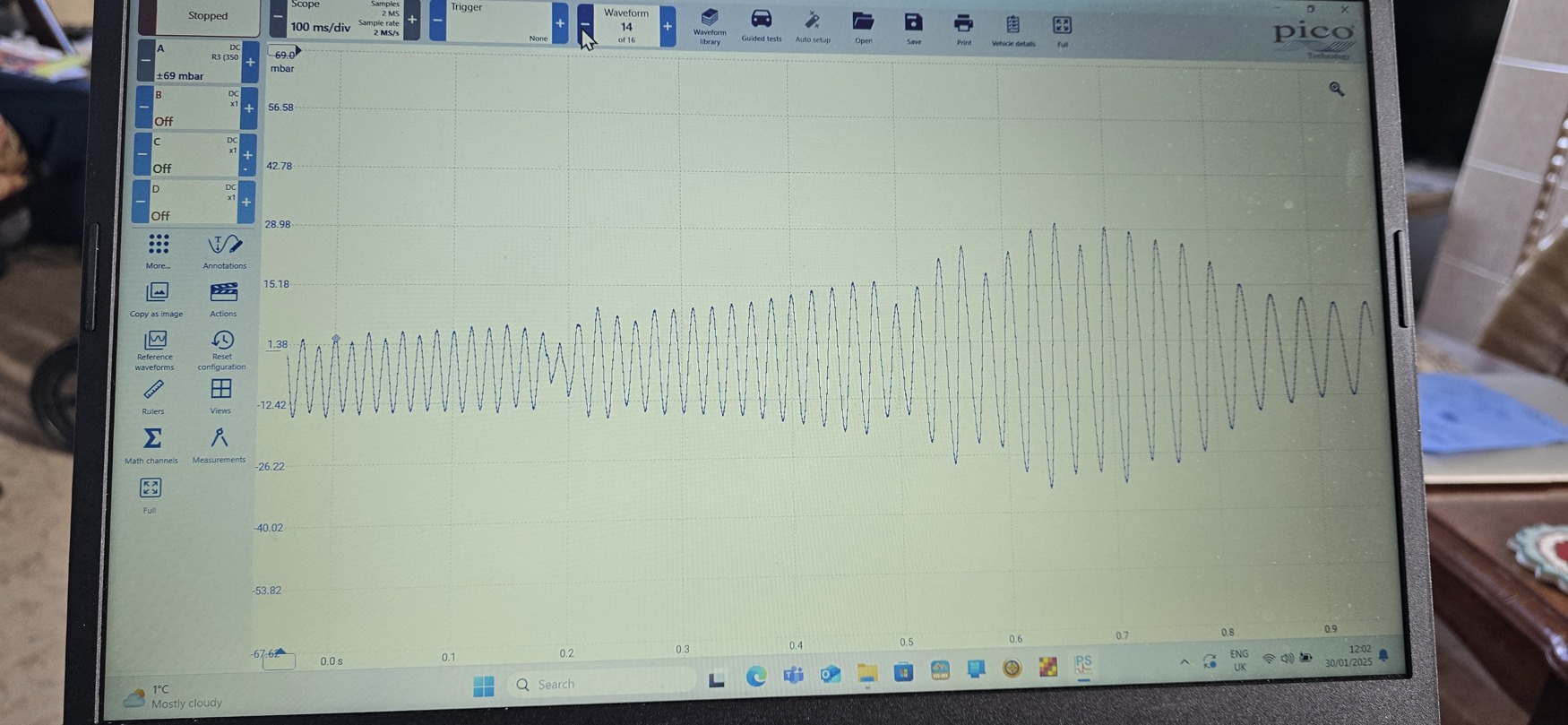Click the Trigger minus button

click(437, 20)
